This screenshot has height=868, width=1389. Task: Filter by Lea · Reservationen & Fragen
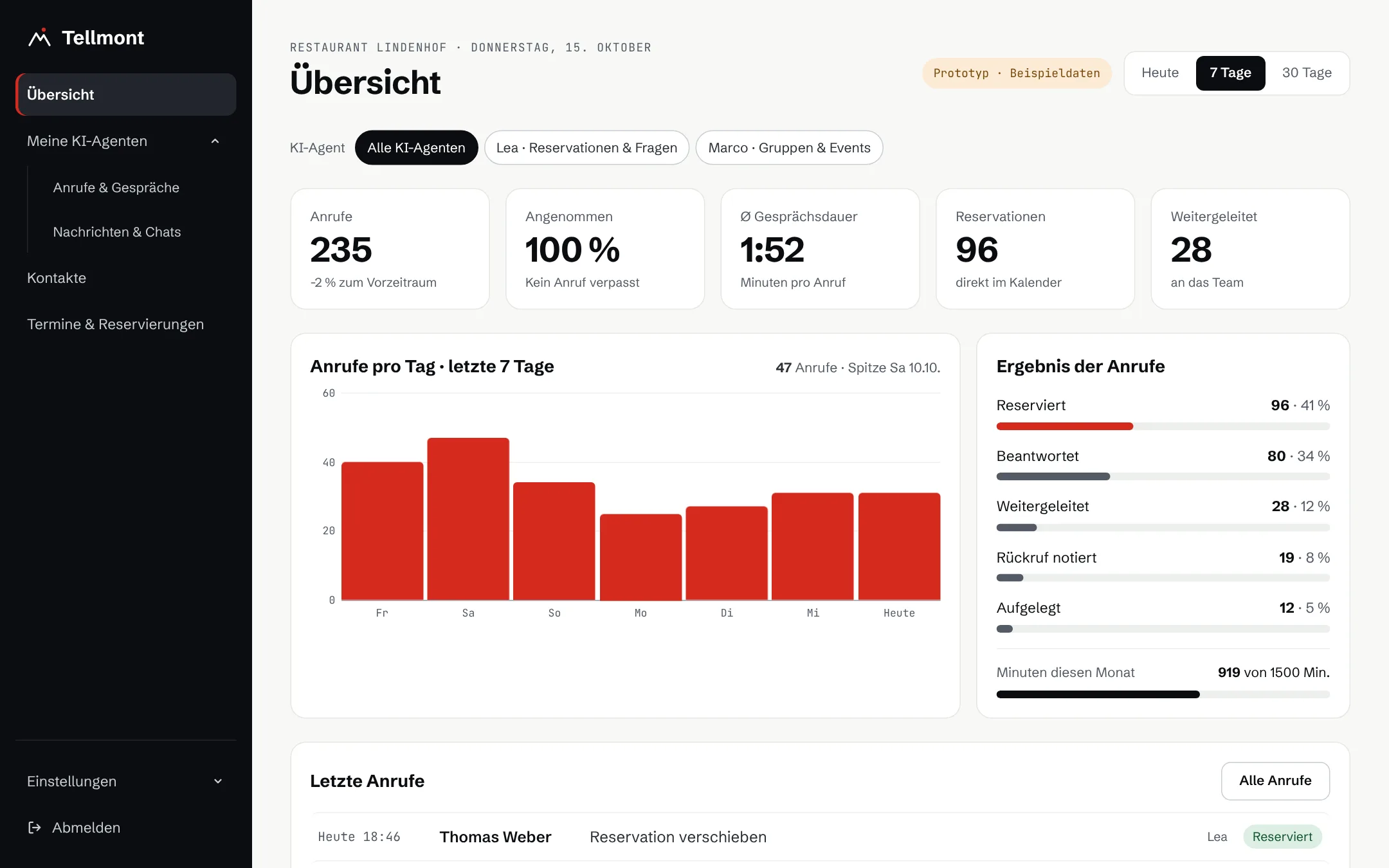pos(586,148)
